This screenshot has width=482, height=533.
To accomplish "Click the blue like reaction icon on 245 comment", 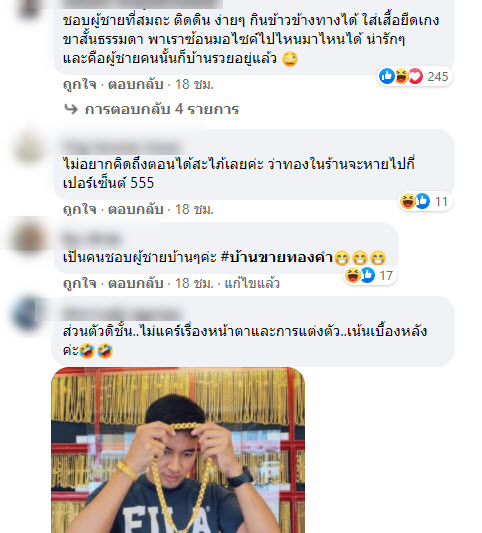I will click(x=387, y=76).
